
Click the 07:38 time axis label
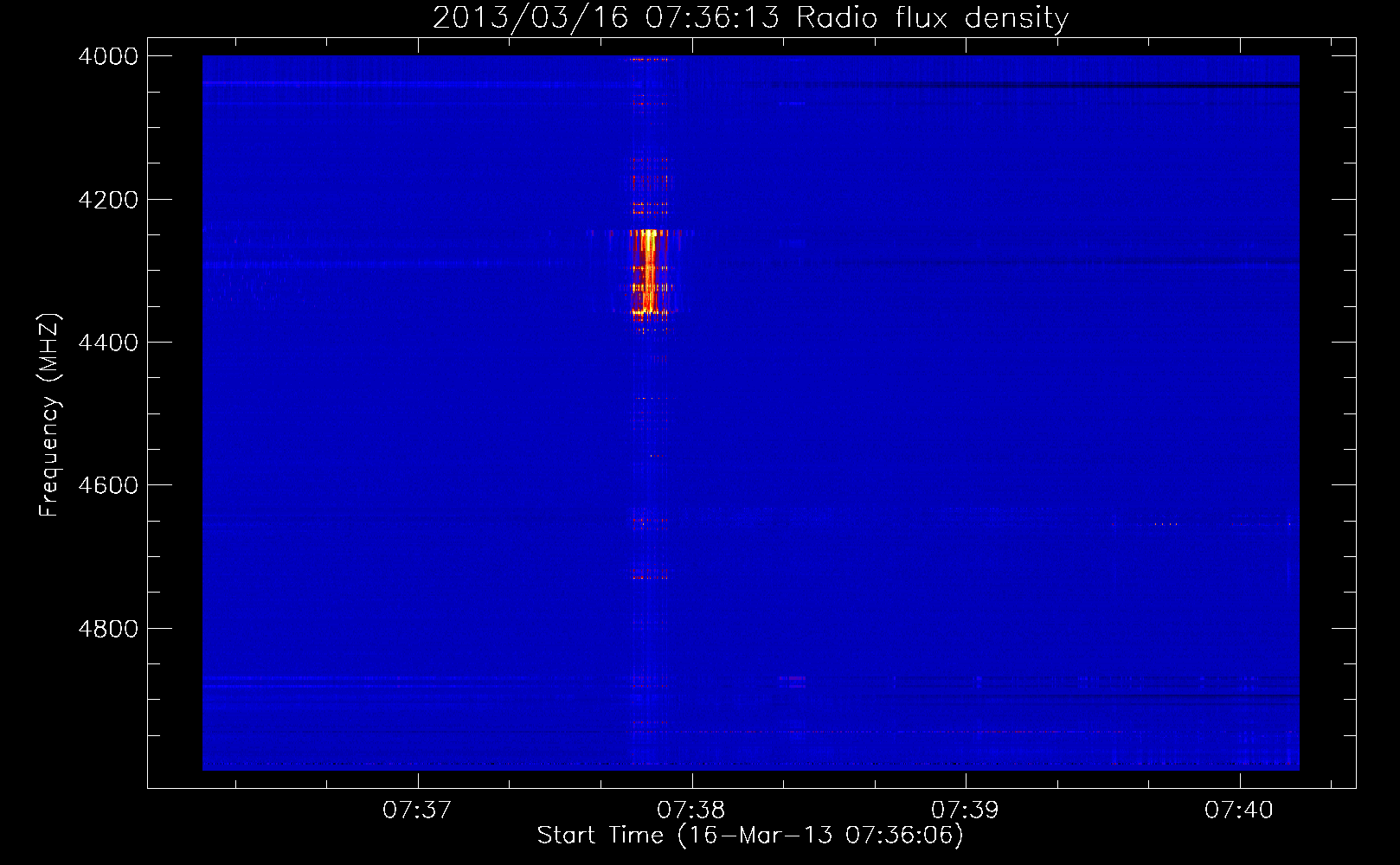(x=691, y=811)
